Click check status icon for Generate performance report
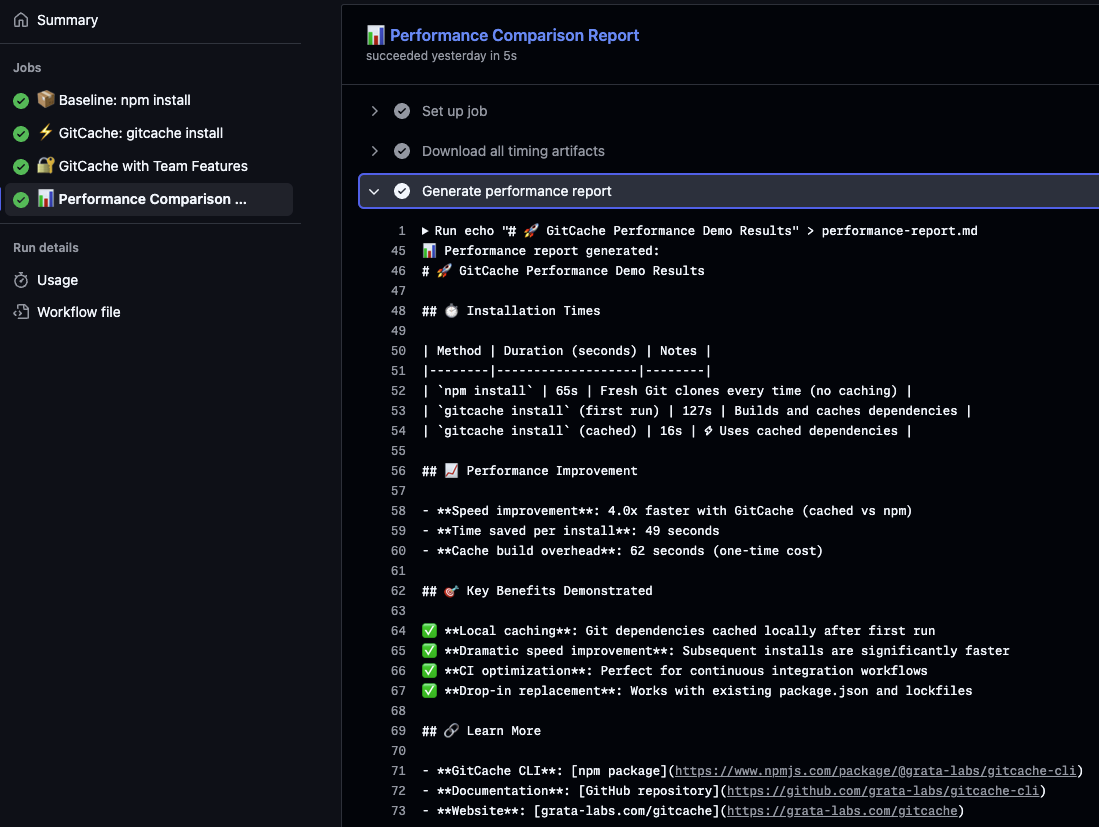 coord(402,191)
